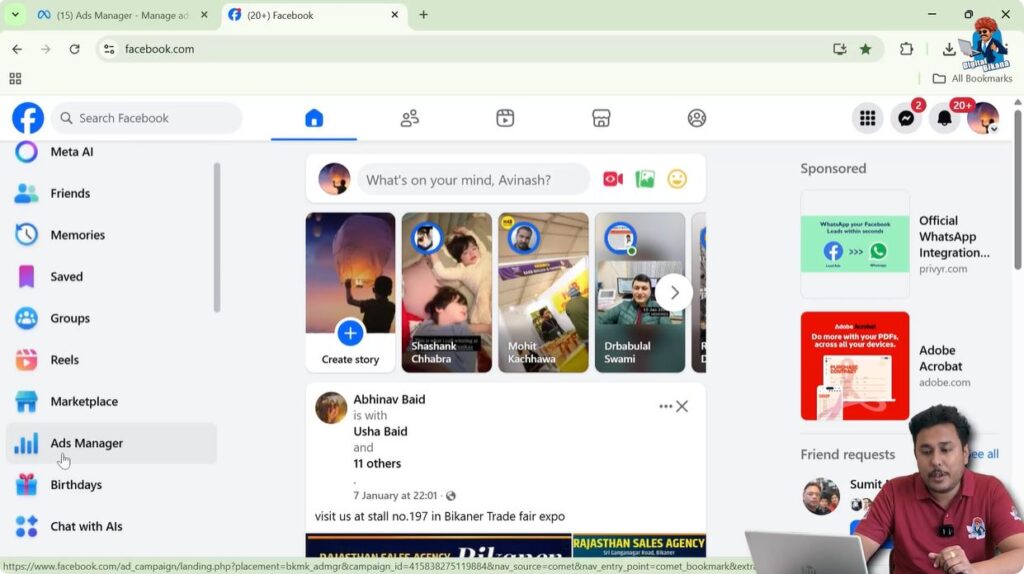Open Memories in the left sidebar
This screenshot has height=574, width=1024.
coord(111,235)
